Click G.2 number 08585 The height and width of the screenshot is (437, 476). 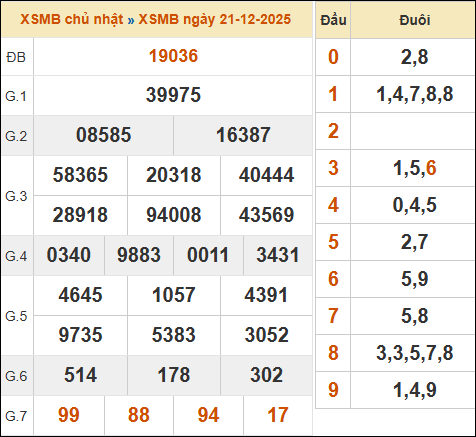(104, 135)
